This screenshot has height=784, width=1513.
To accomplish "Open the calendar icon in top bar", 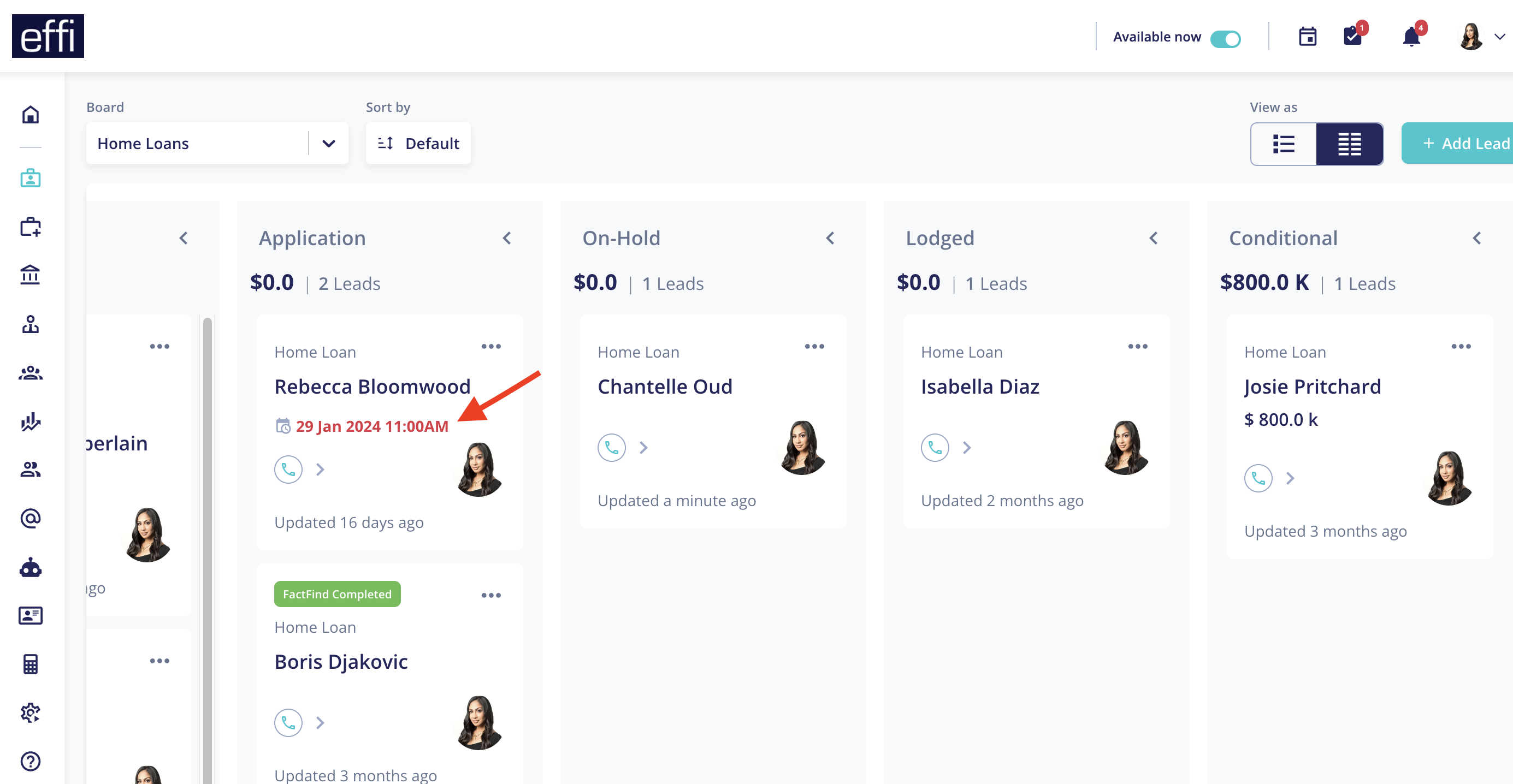I will pos(1308,37).
